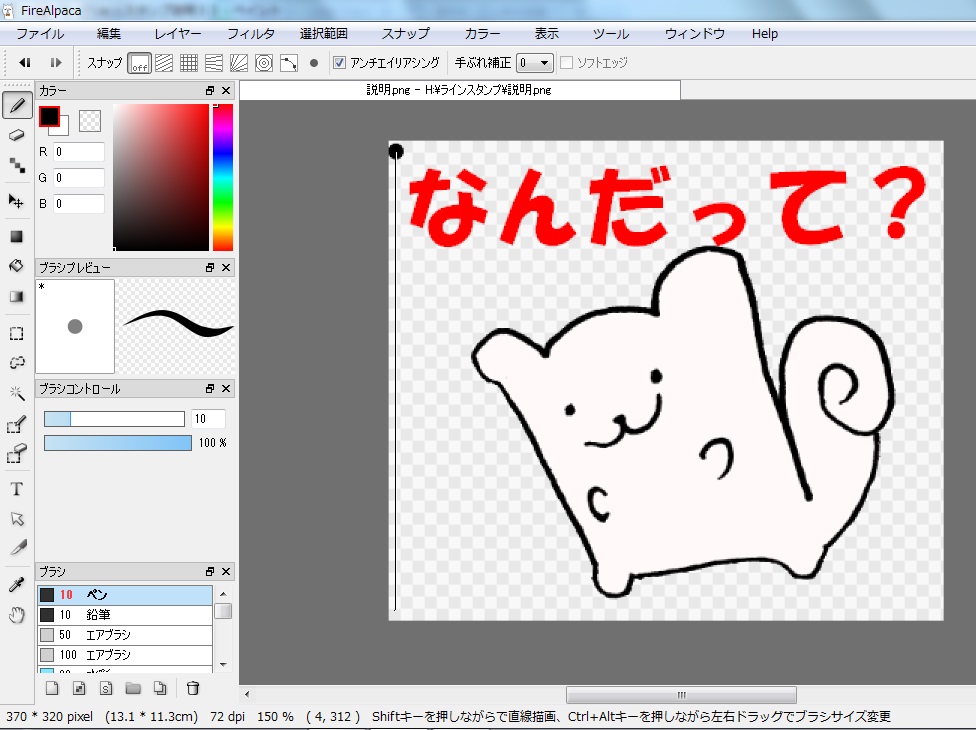The height and width of the screenshot is (730, 976).
Task: Click the undo arrow button
Action: (25, 62)
